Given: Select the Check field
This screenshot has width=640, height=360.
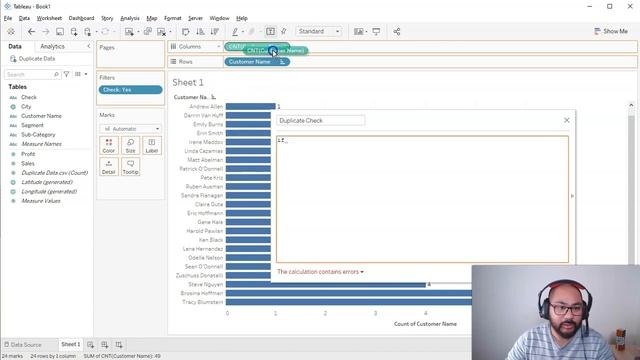Looking at the screenshot, I should point(29,97).
